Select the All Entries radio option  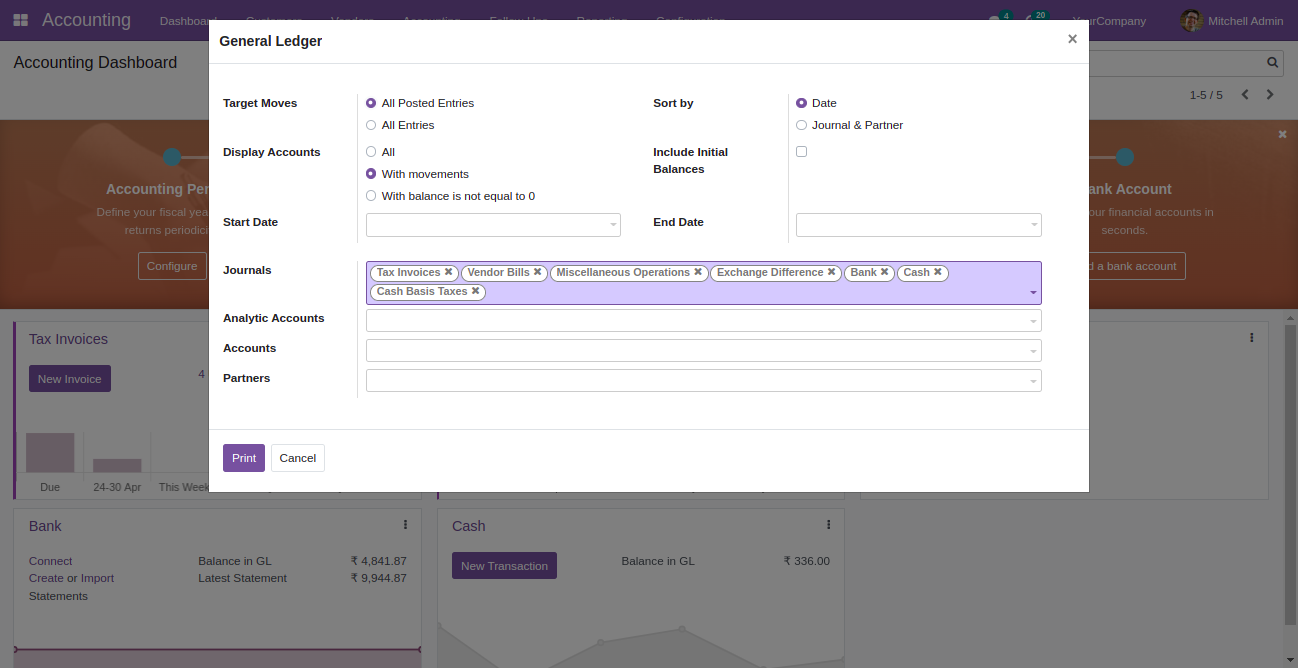371,125
